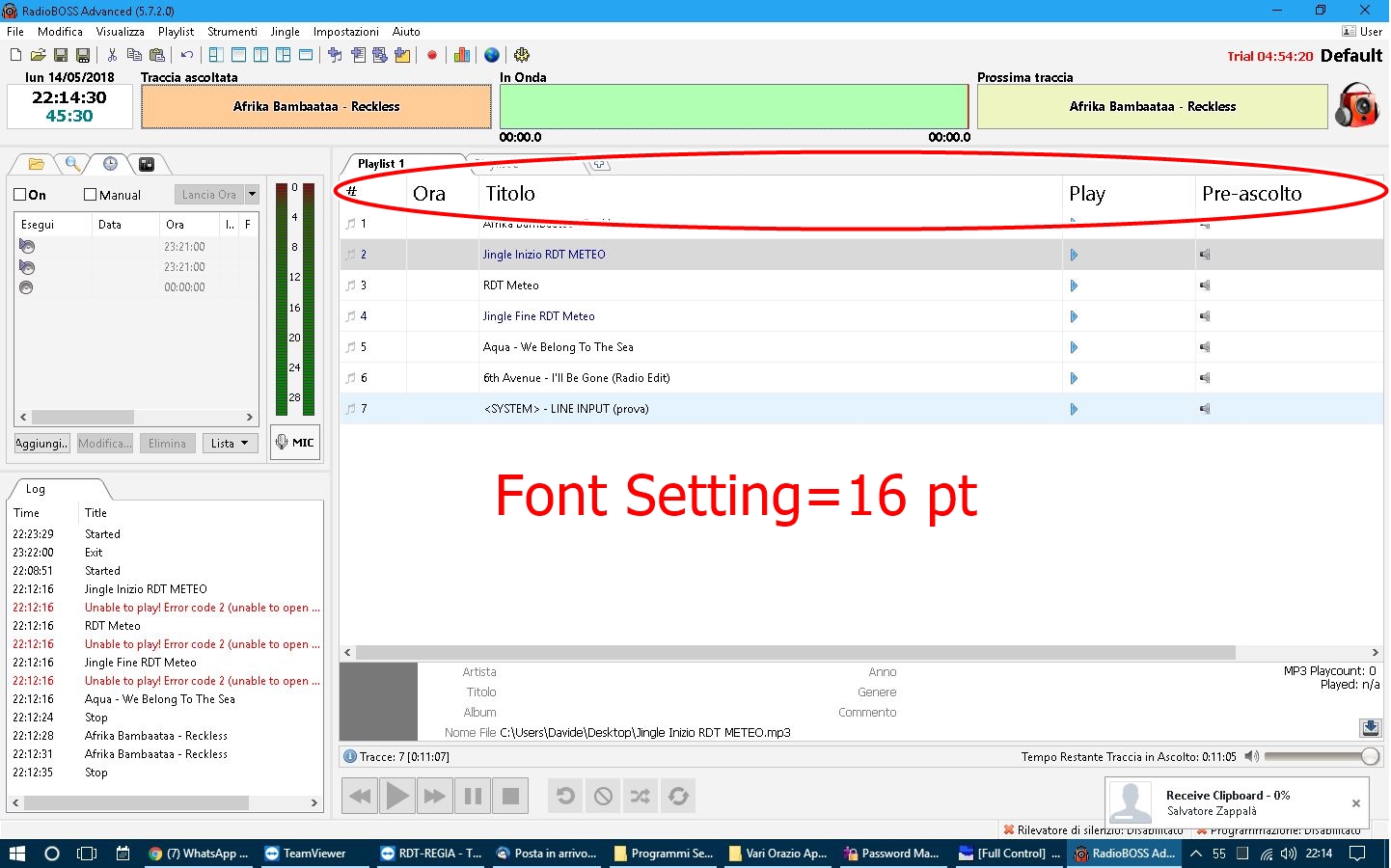Open the Aiuto menu
Screen dimensions: 1391x868
[406, 32]
